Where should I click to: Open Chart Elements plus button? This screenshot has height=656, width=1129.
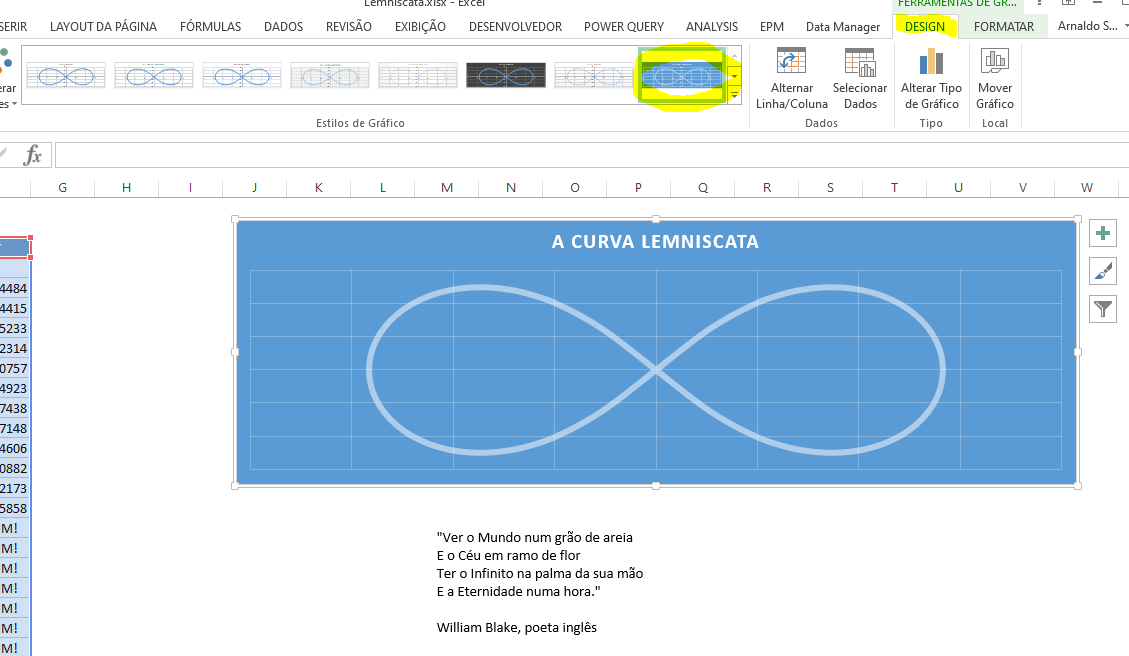[x=1103, y=234]
